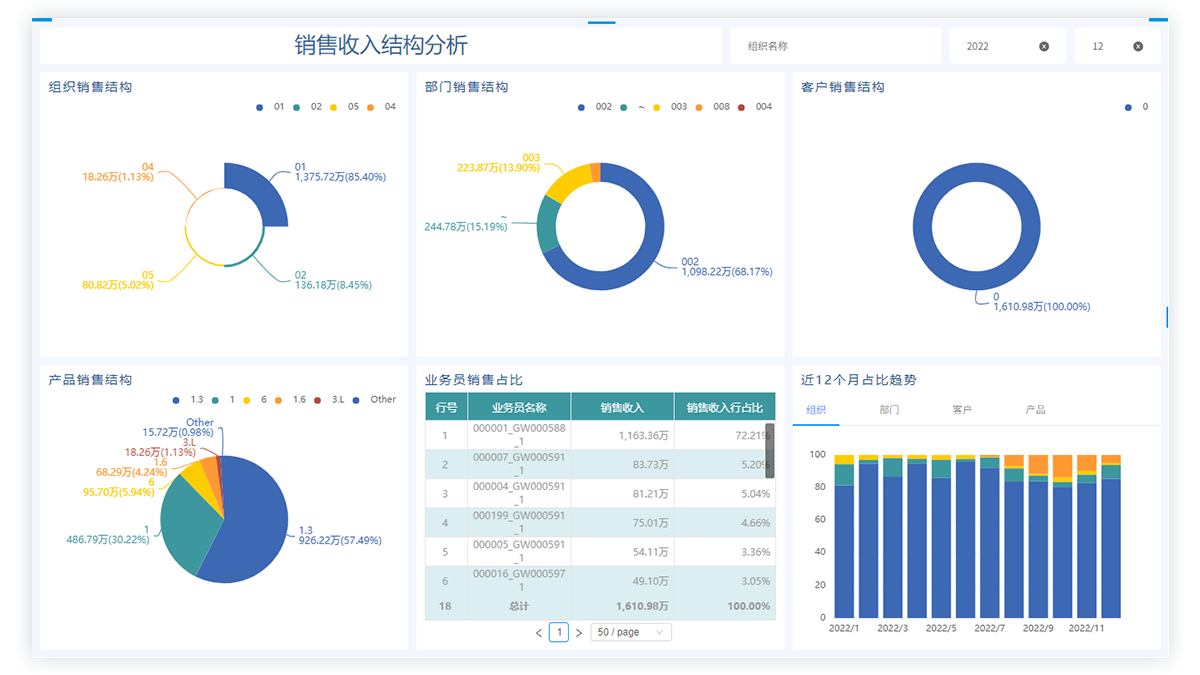Toggle legend item 008 in 部门销售结构
Viewport: 1200px width, 675px height.
712,107
